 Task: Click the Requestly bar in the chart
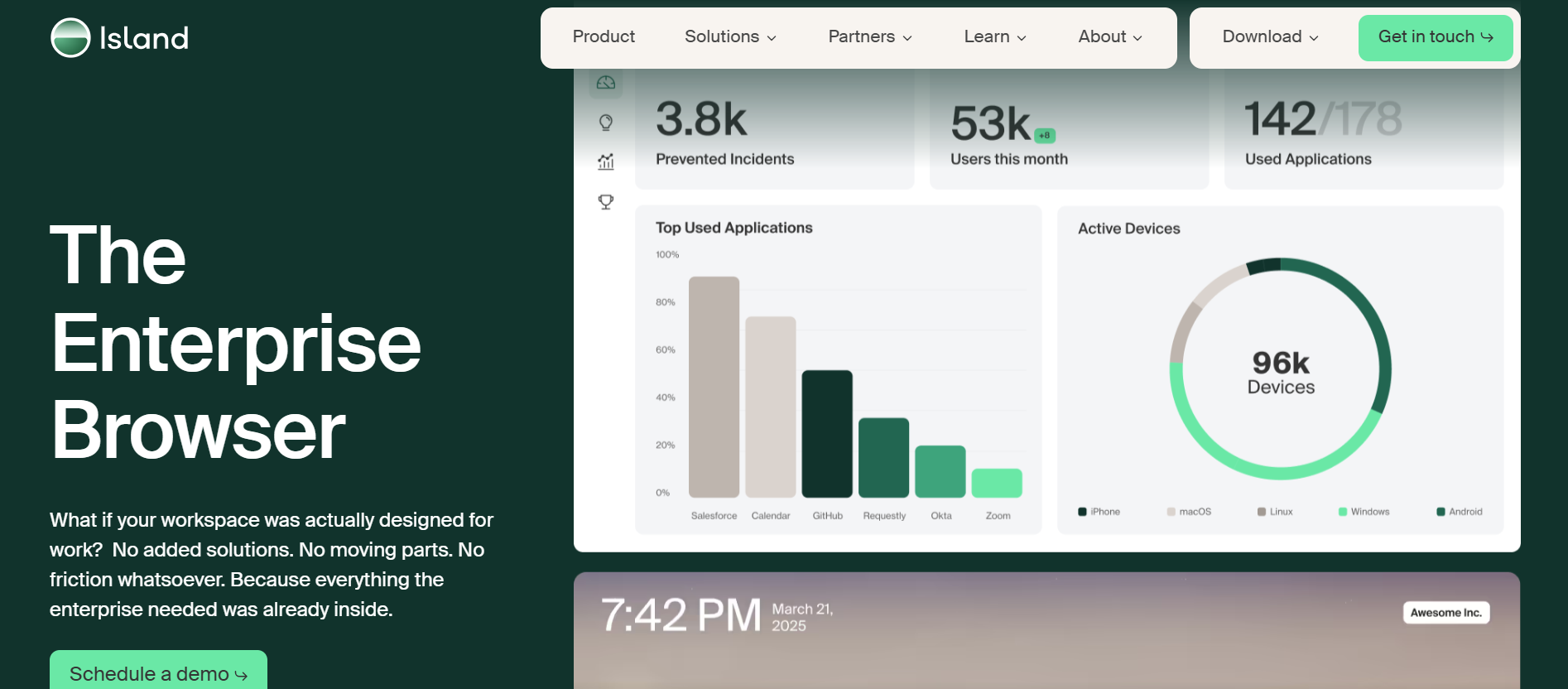tap(884, 458)
